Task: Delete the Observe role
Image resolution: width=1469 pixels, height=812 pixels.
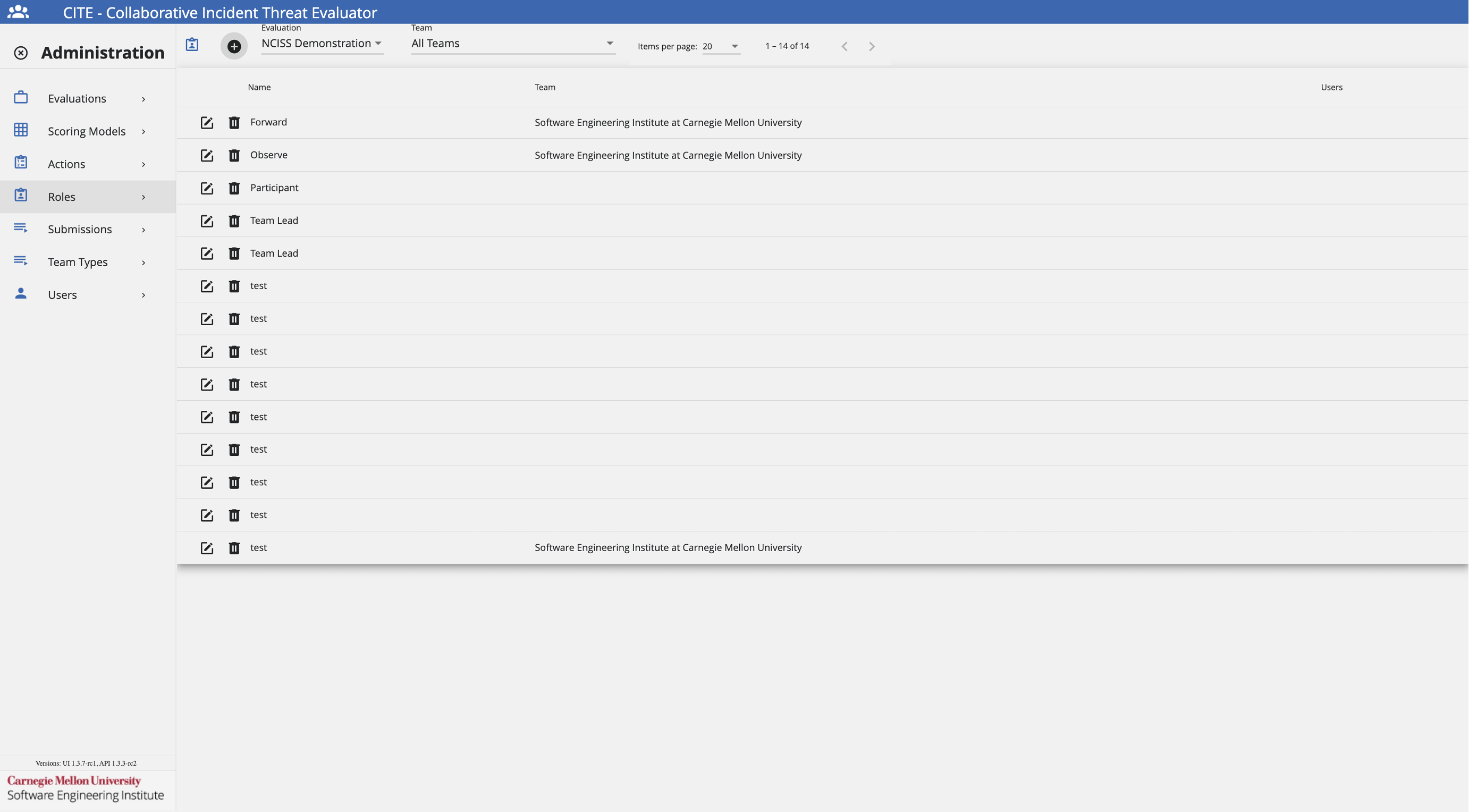Action: [x=234, y=155]
